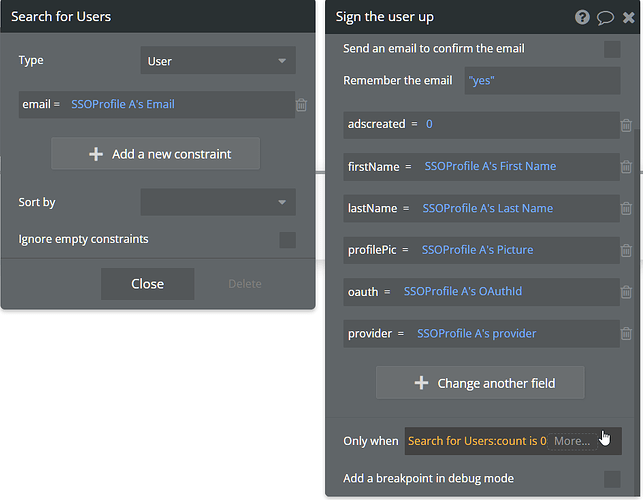The width and height of the screenshot is (643, 500).
Task: Close the Sign the user up panel
Action: coord(628,17)
